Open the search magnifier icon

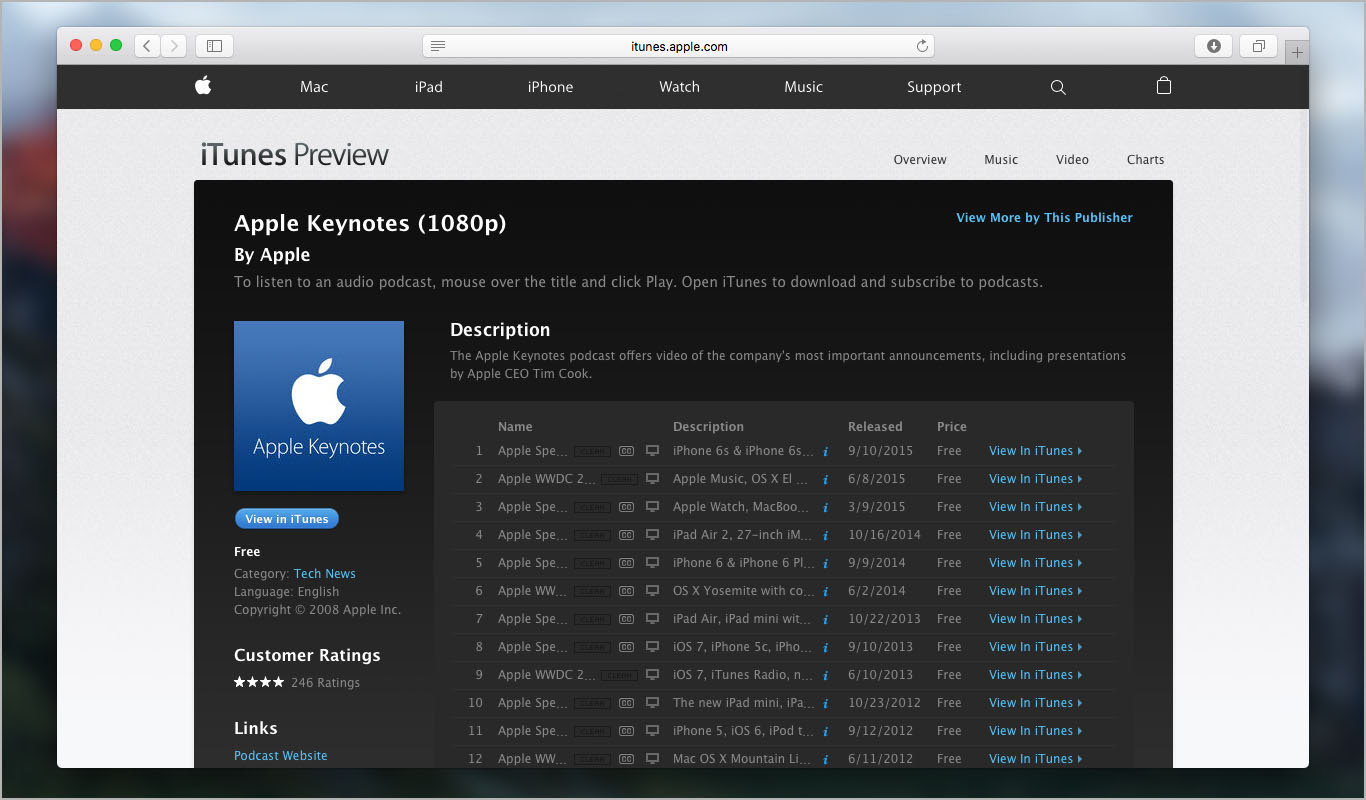click(x=1058, y=87)
